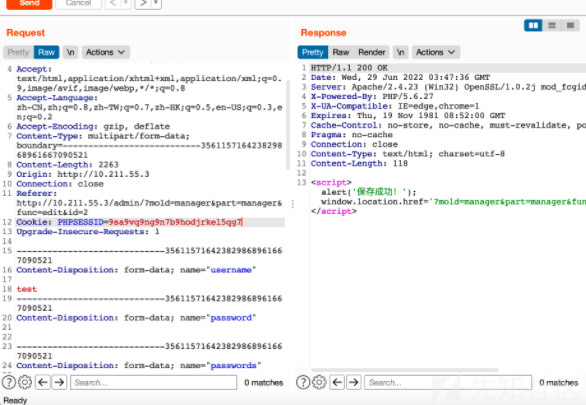Open the next-history dropdown arrow
Image resolution: width=586 pixels, height=405 pixels.
pos(156,3)
